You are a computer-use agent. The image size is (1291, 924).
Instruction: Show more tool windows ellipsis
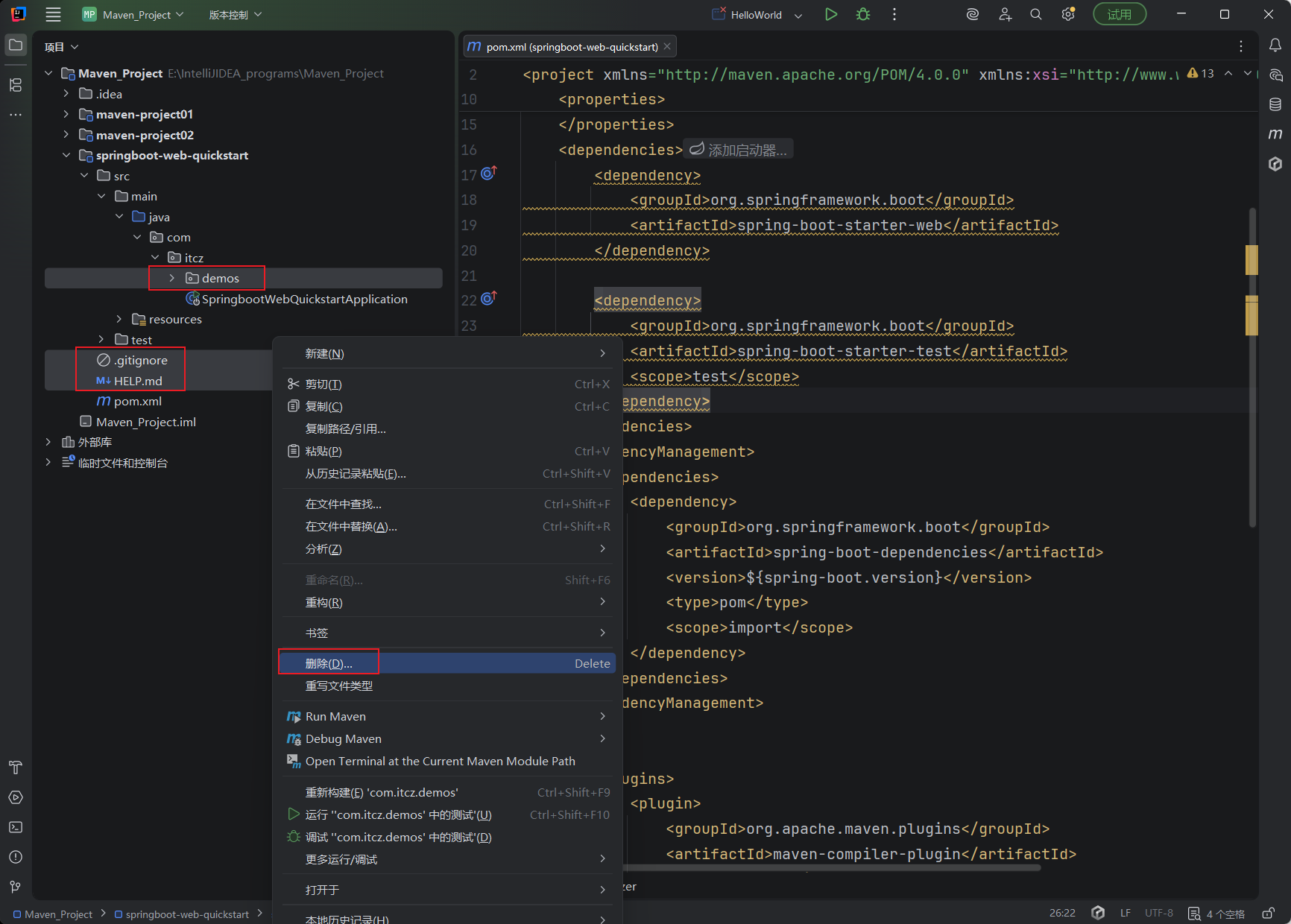tap(16, 115)
